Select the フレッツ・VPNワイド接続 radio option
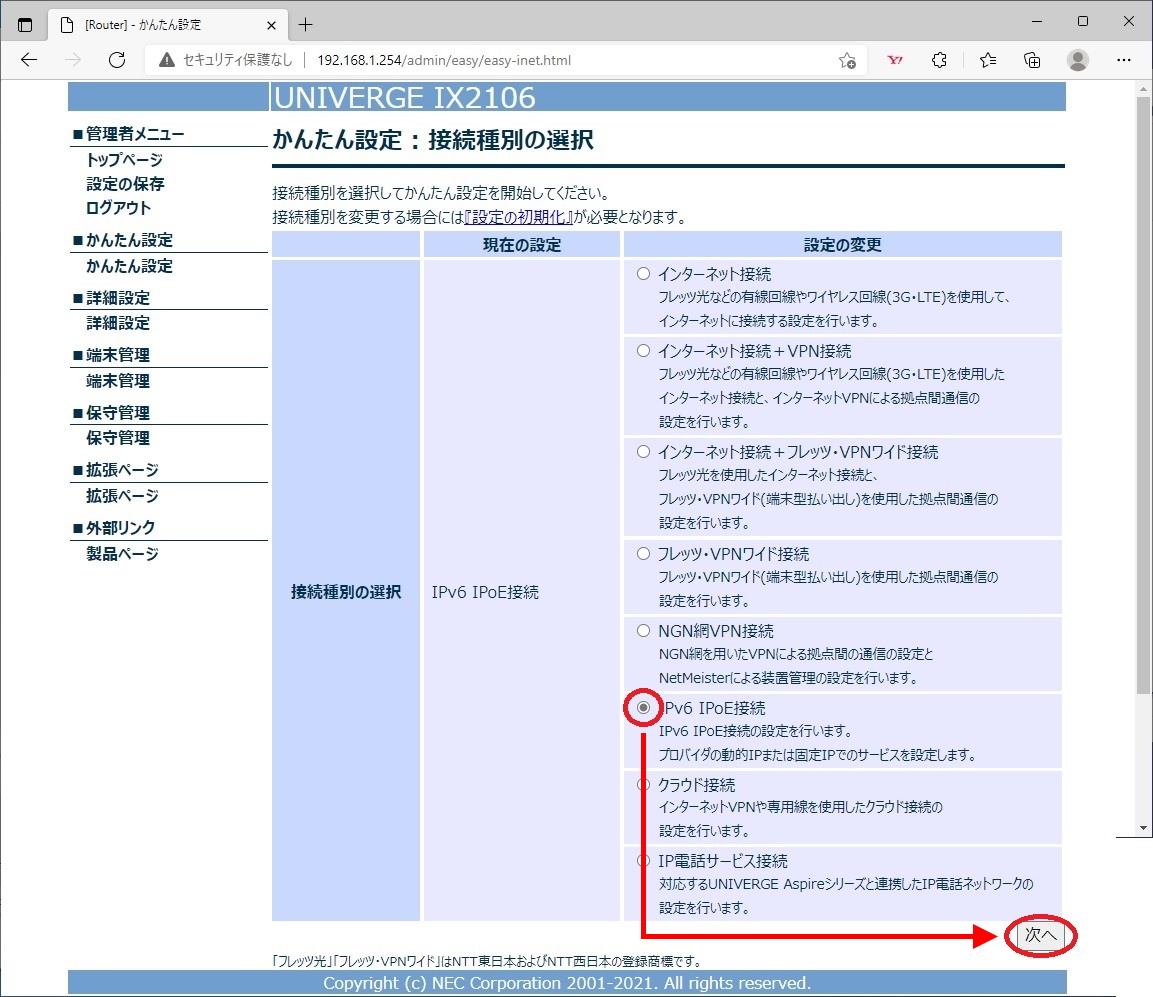The image size is (1153, 997). tap(643, 553)
